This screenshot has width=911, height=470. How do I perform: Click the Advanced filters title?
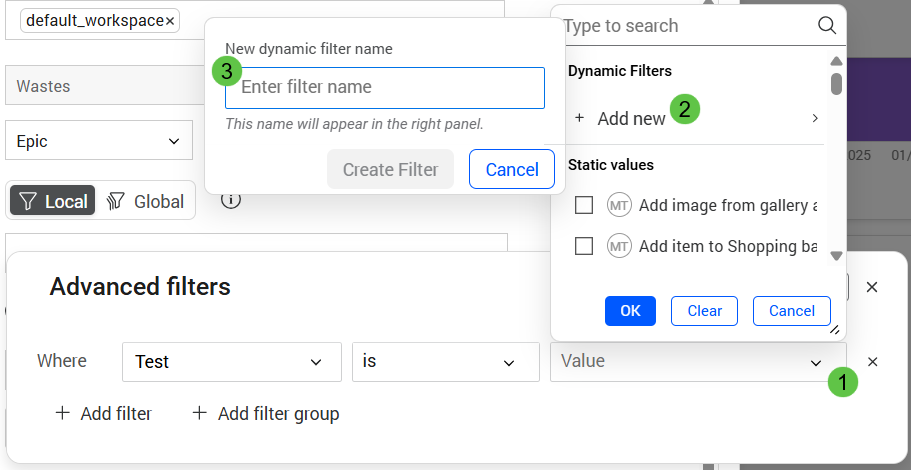coord(140,286)
